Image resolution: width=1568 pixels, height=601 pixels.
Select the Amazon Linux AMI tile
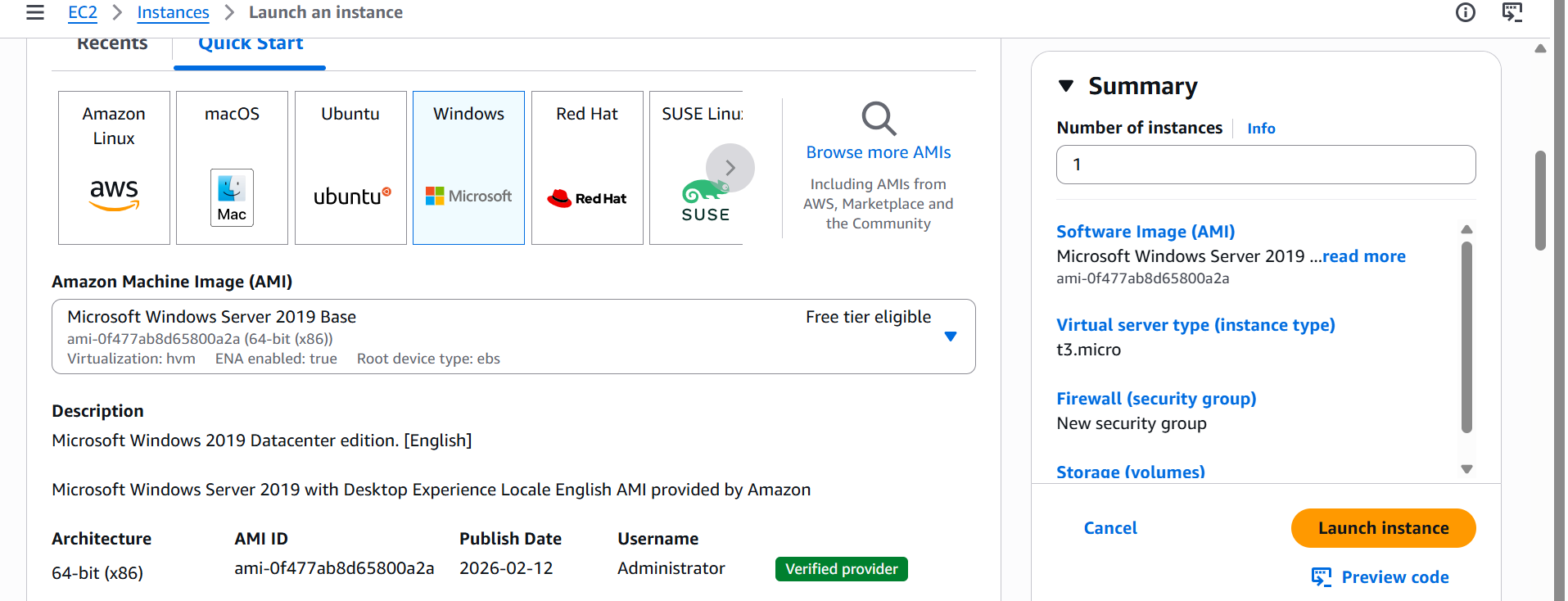point(114,167)
